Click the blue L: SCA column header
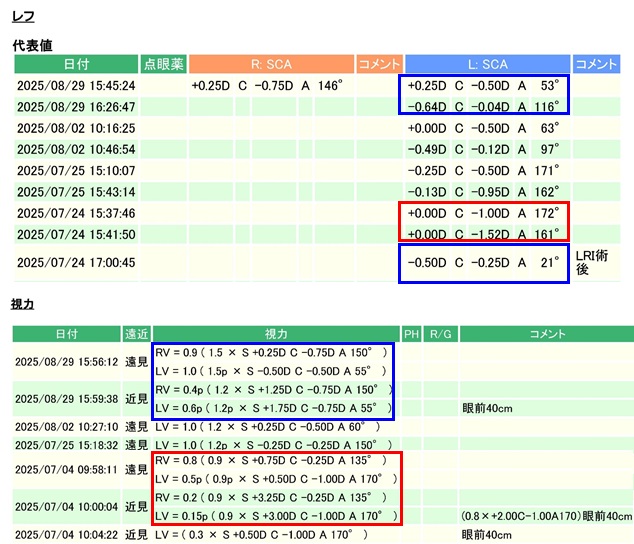Screen dimensions: 634x544 pyautogui.click(x=487, y=64)
